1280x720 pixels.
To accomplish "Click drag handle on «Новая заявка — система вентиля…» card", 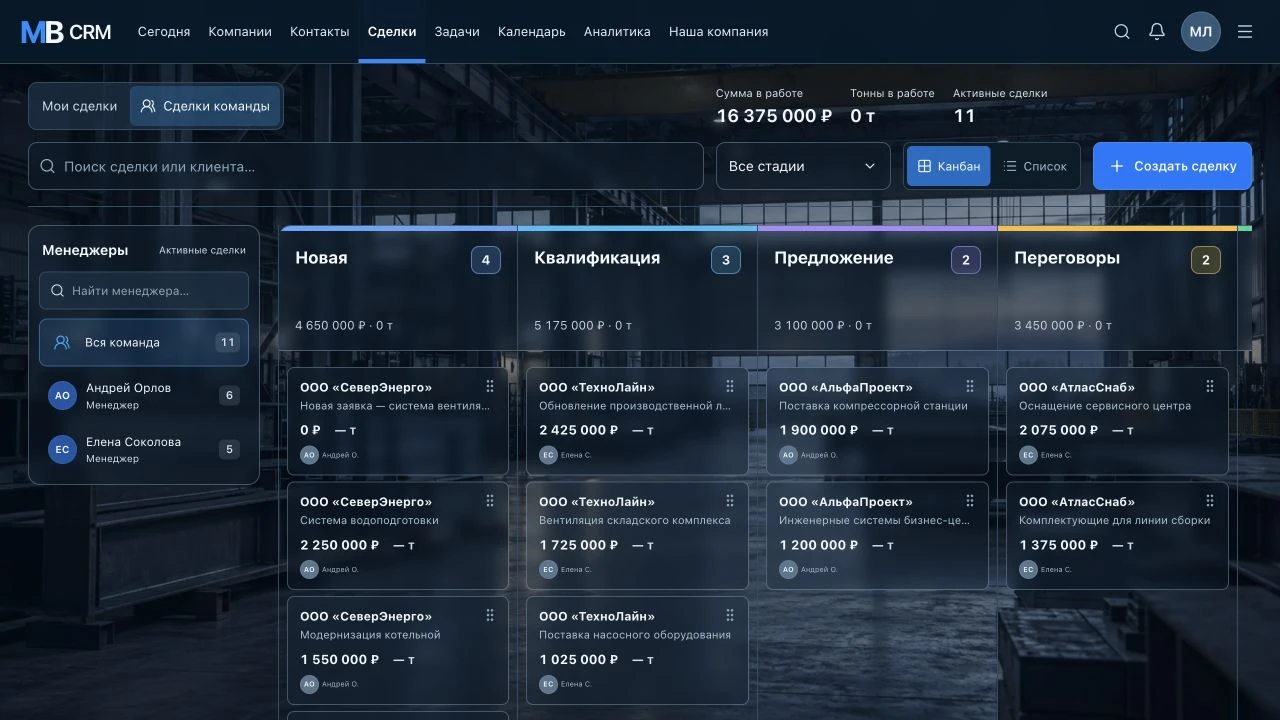I will (x=490, y=386).
